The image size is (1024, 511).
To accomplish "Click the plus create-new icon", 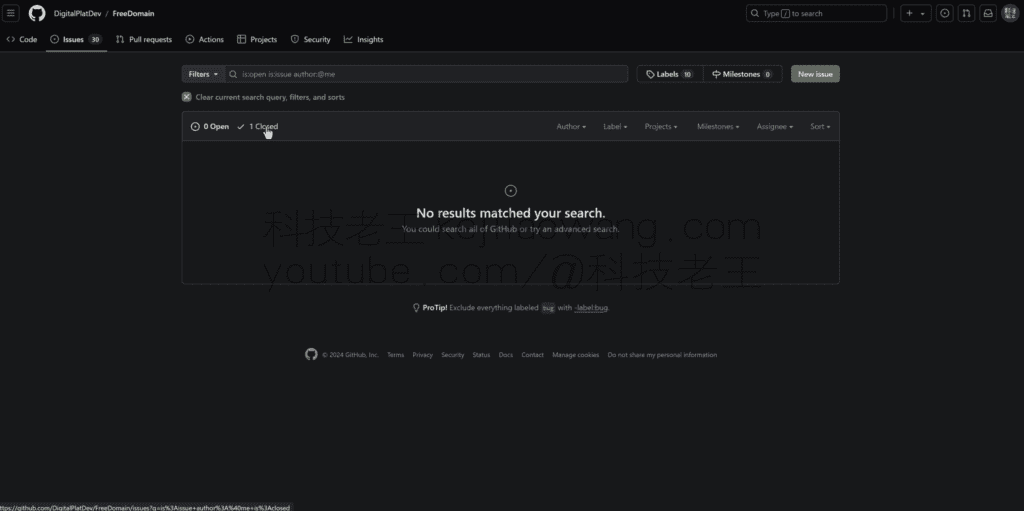I will pos(910,13).
